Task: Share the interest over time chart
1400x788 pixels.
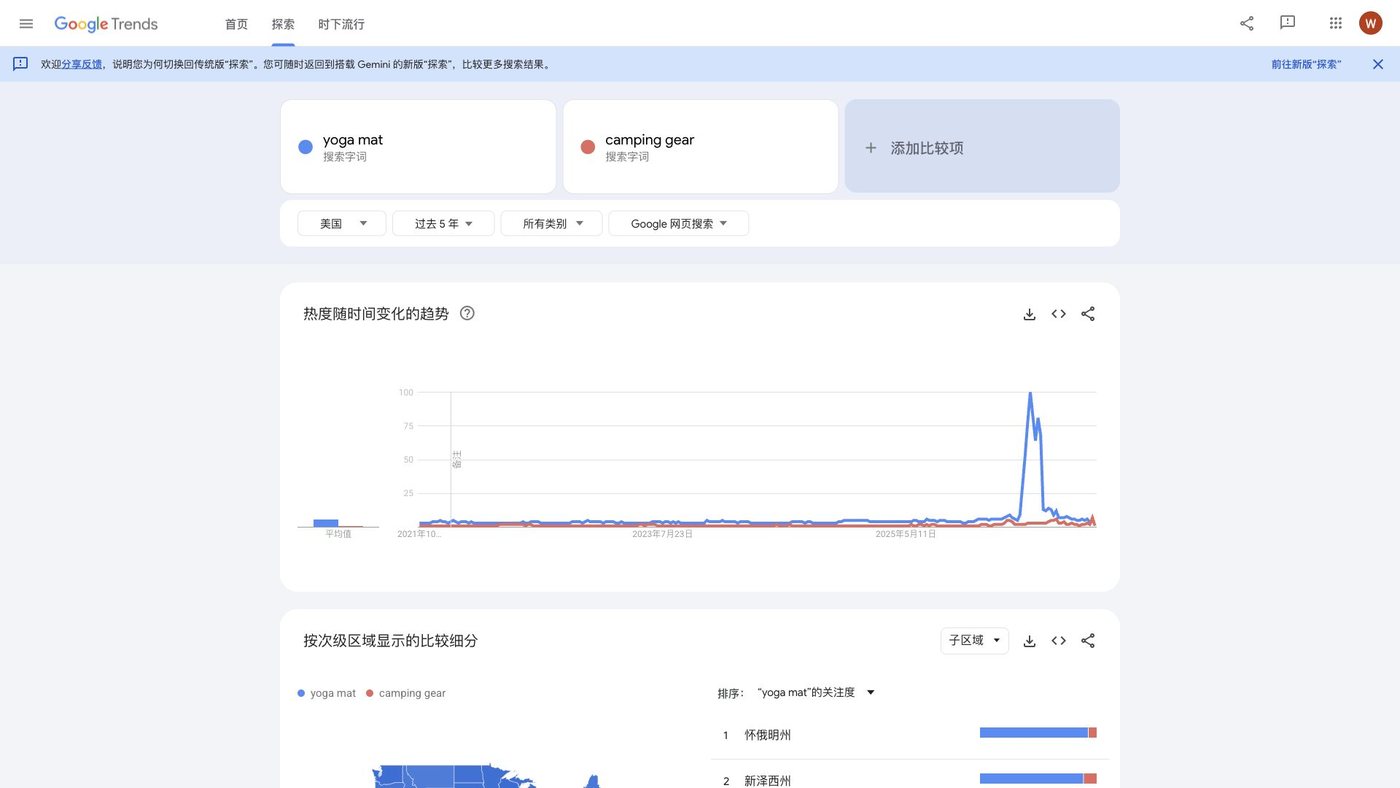Action: tap(1088, 314)
